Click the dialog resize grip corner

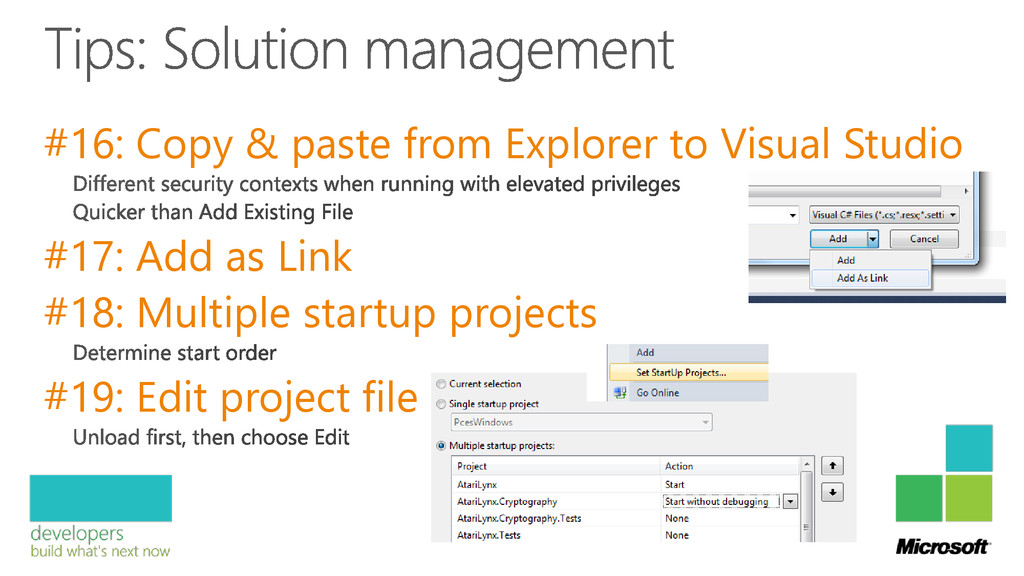[x=968, y=255]
